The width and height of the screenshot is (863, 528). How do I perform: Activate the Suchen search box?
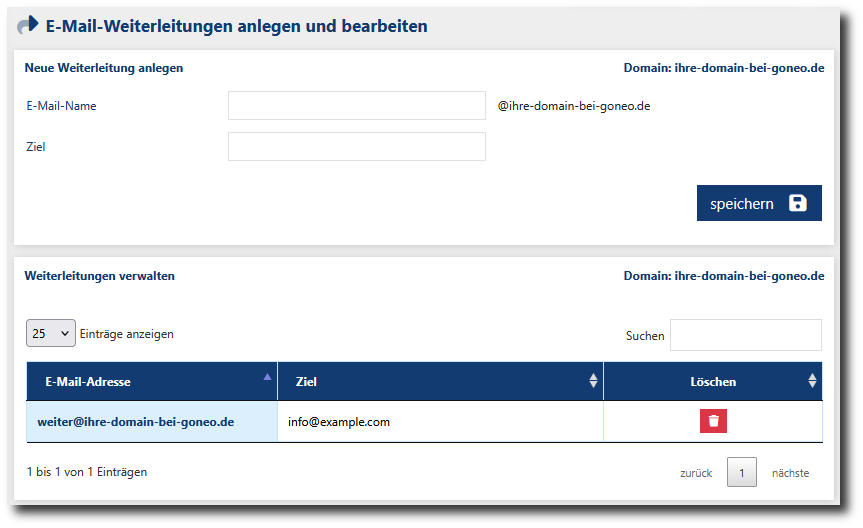(745, 335)
